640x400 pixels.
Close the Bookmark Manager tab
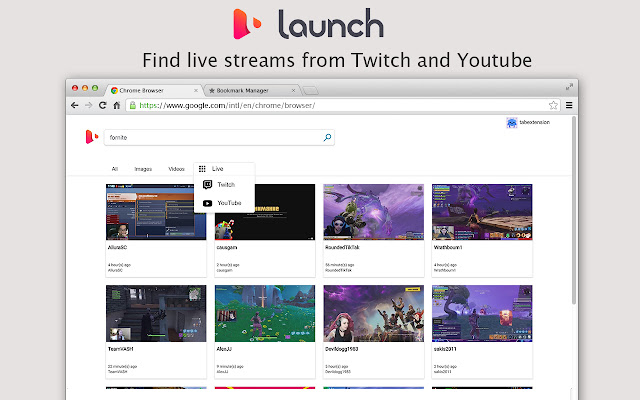coord(293,90)
